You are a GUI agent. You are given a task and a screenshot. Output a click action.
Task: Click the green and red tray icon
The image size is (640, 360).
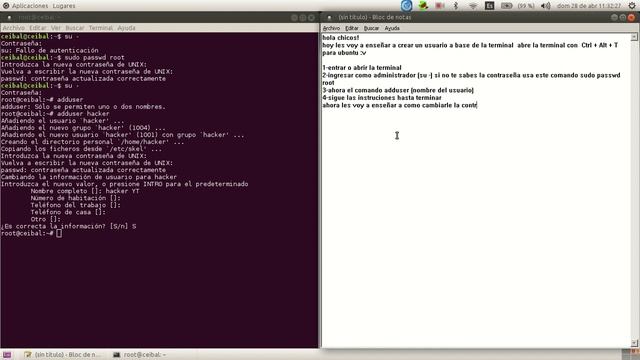tap(423, 6)
